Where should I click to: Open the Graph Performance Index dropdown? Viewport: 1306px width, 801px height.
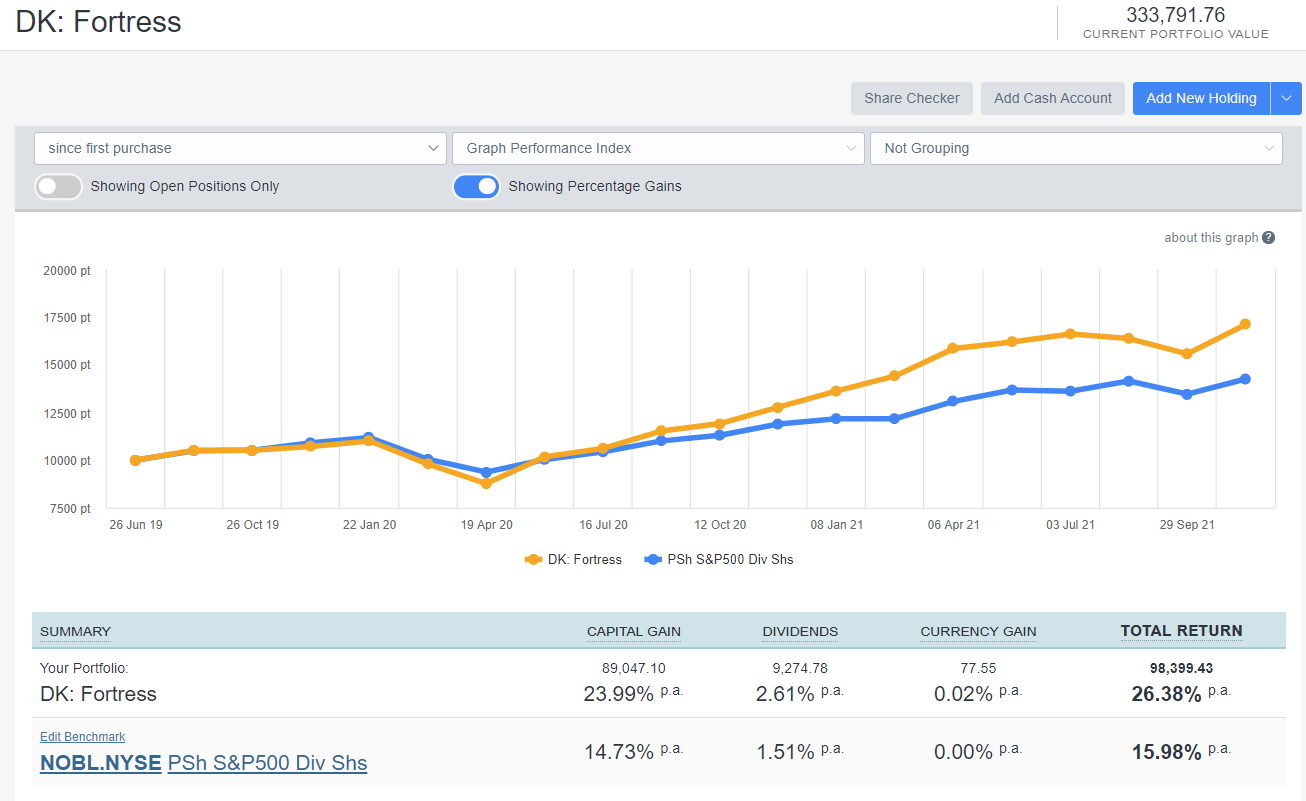coord(658,148)
